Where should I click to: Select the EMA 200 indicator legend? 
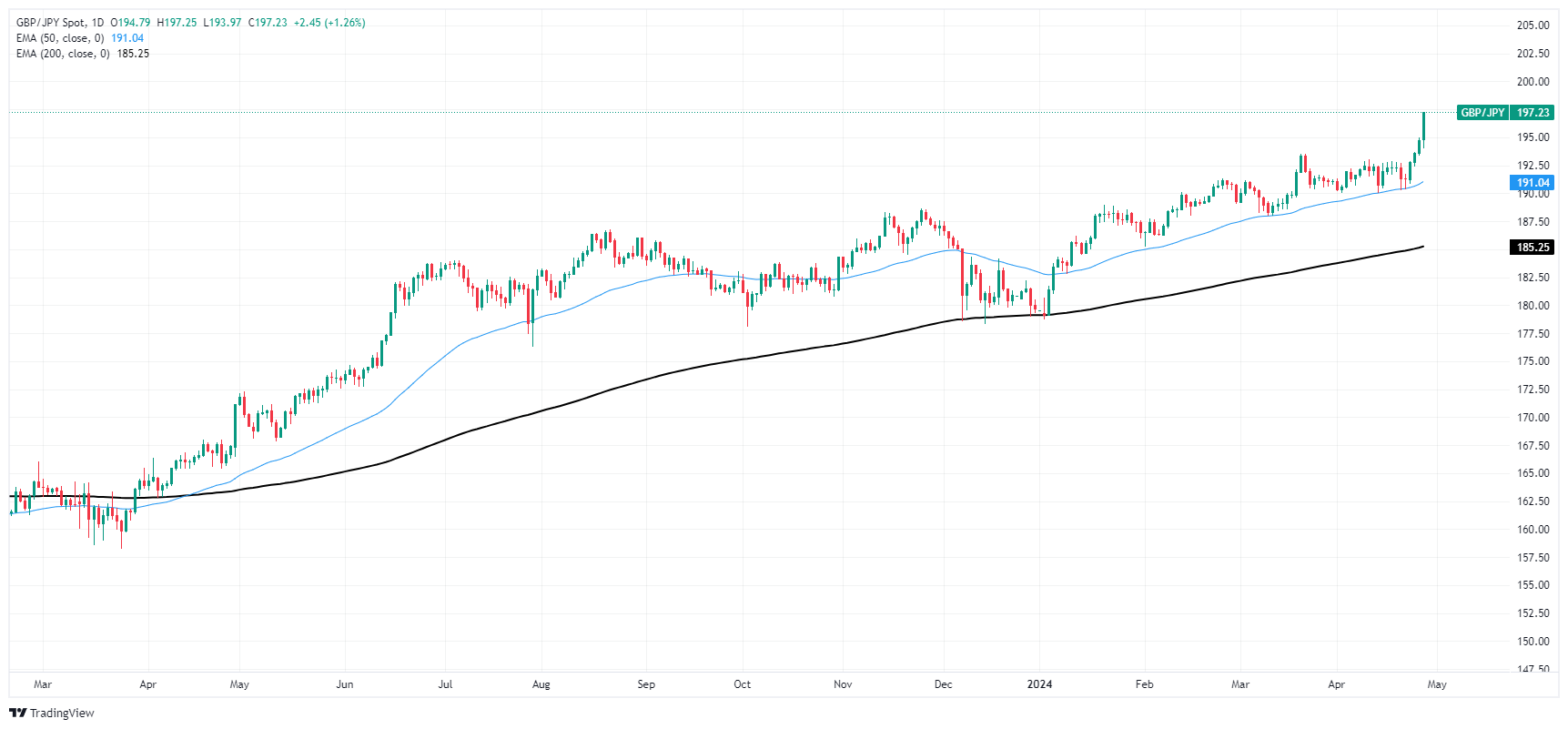click(63, 54)
